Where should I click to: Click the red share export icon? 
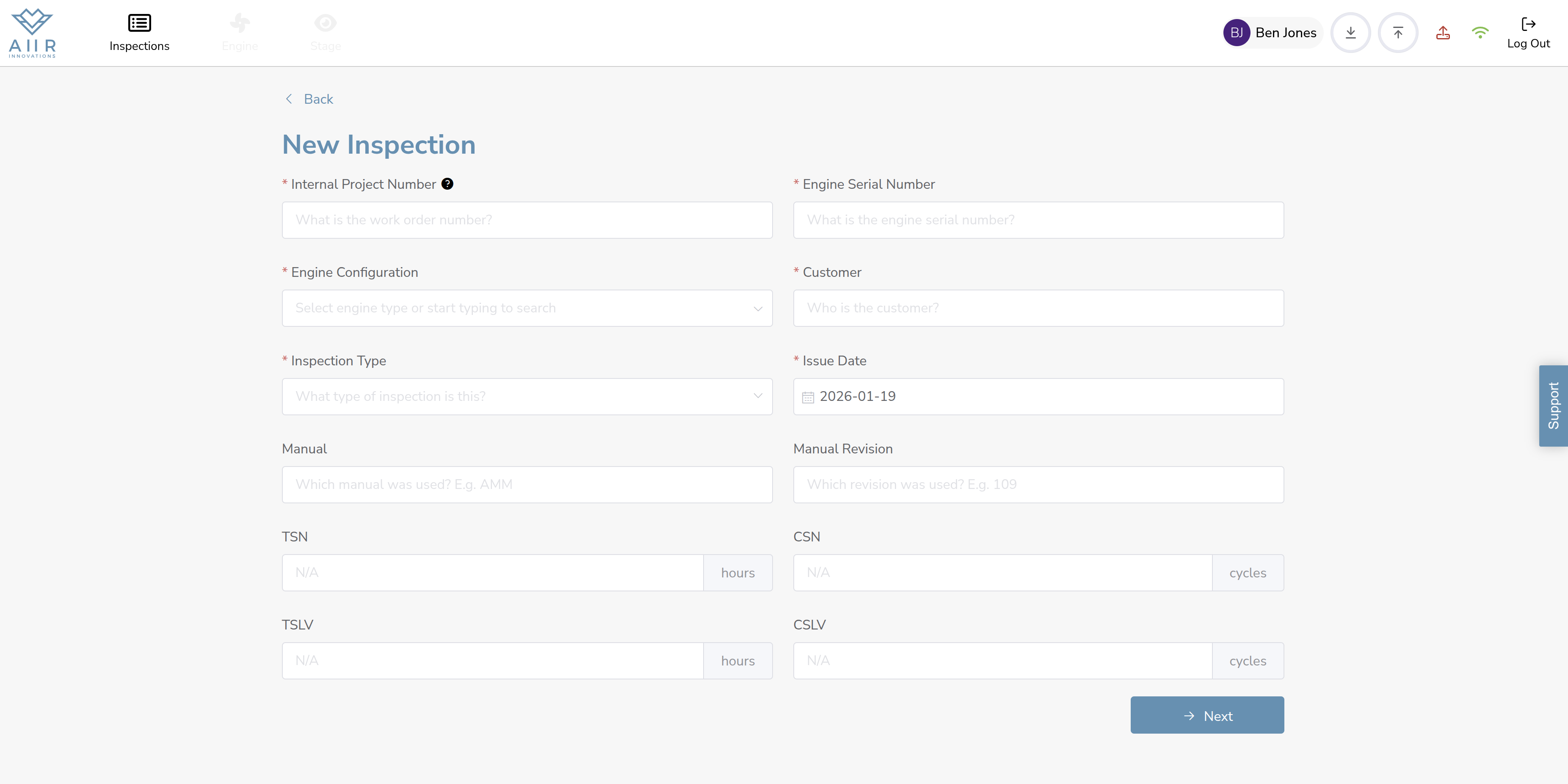[1443, 33]
